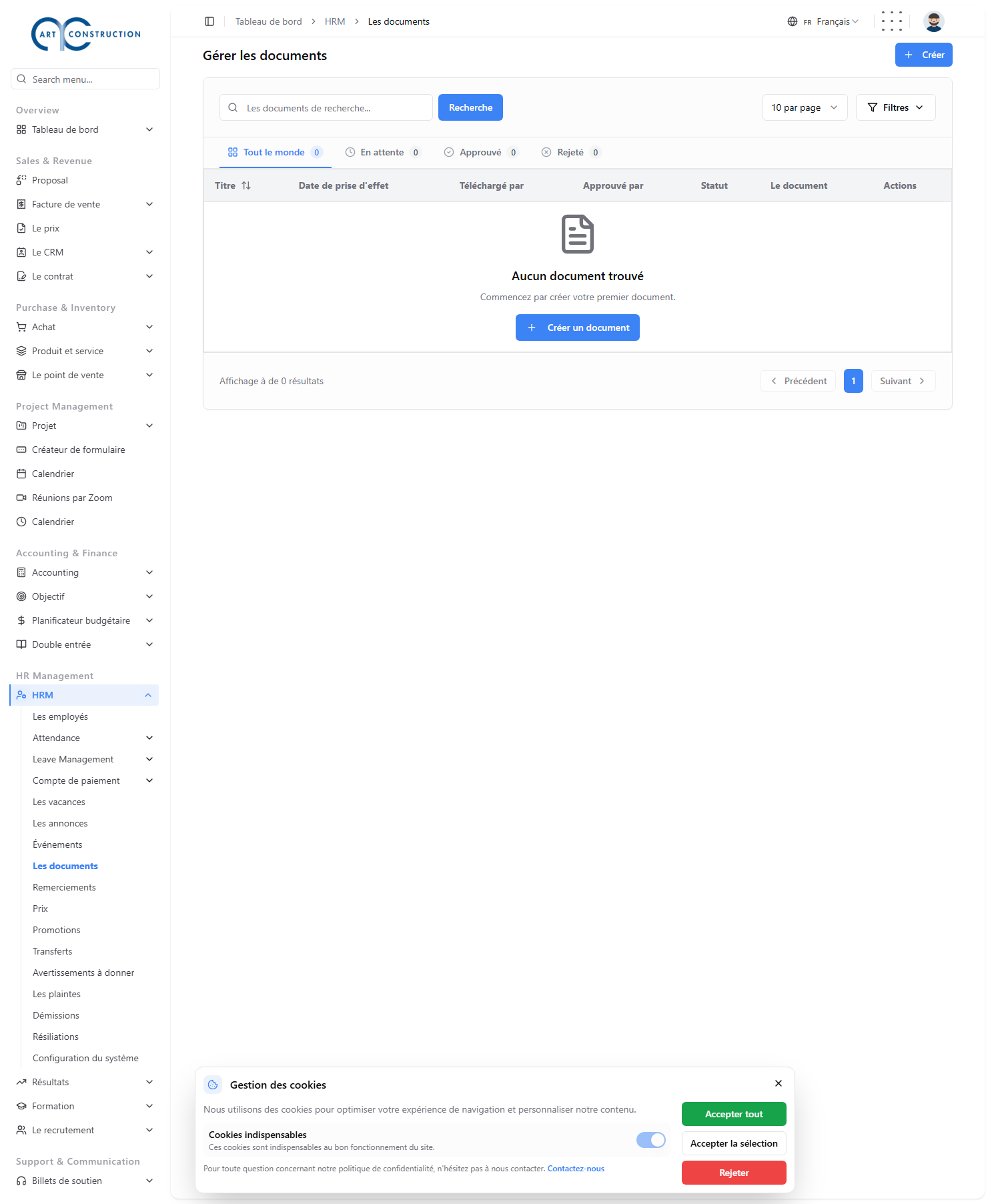Select the Tout le monde tab
Image resolution: width=990 pixels, height=1204 pixels.
click(x=276, y=152)
